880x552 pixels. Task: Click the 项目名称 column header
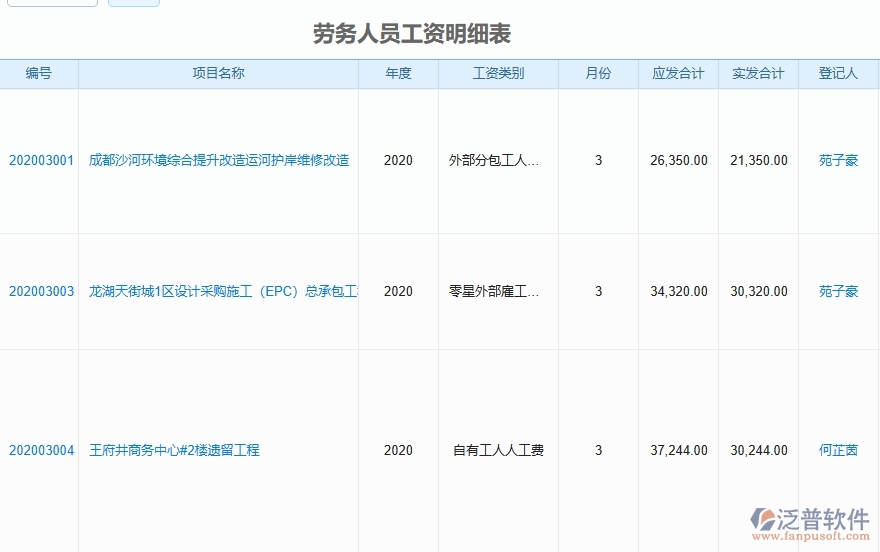[x=218, y=73]
